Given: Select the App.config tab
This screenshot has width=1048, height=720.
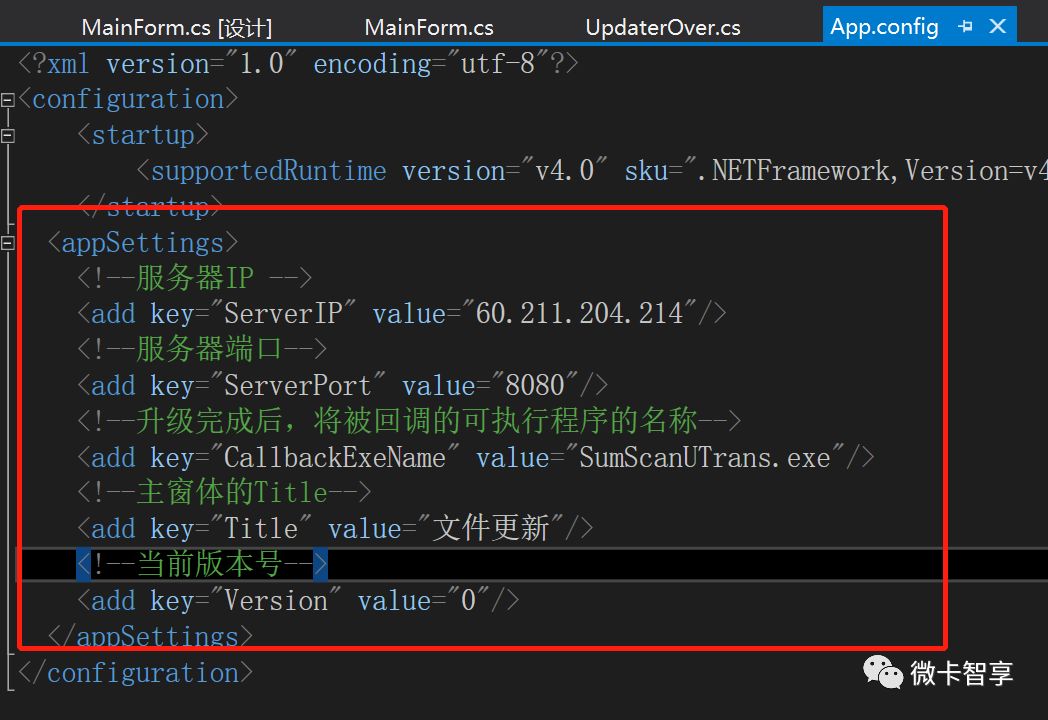Looking at the screenshot, I should point(884,27).
